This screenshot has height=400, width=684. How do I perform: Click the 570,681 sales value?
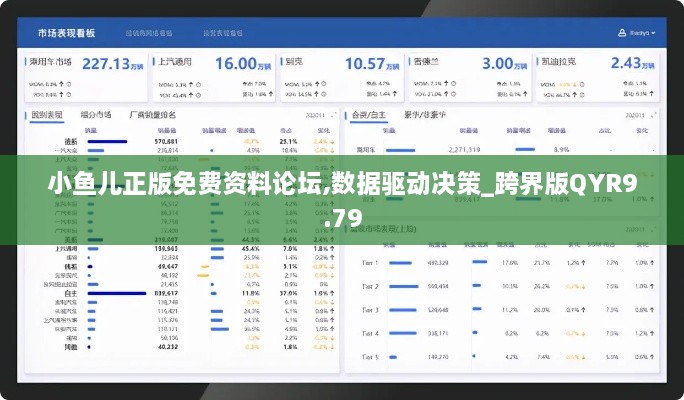point(166,141)
